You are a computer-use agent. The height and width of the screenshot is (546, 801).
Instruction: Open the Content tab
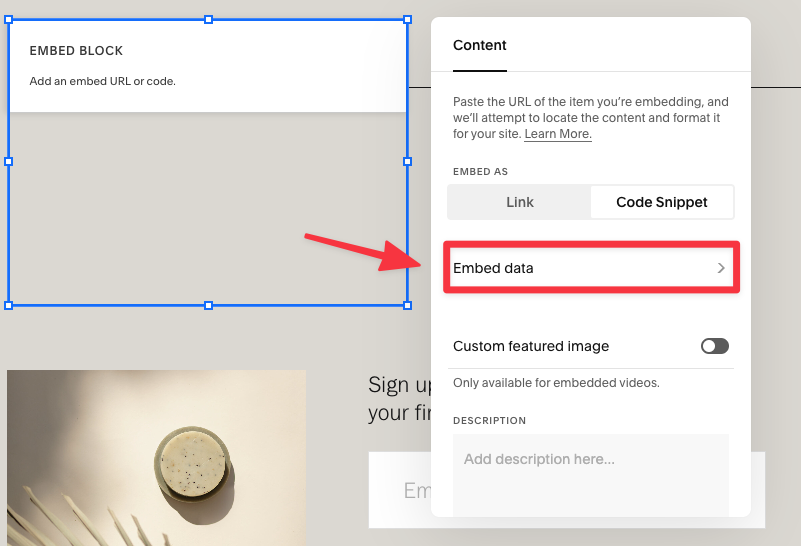tap(479, 45)
